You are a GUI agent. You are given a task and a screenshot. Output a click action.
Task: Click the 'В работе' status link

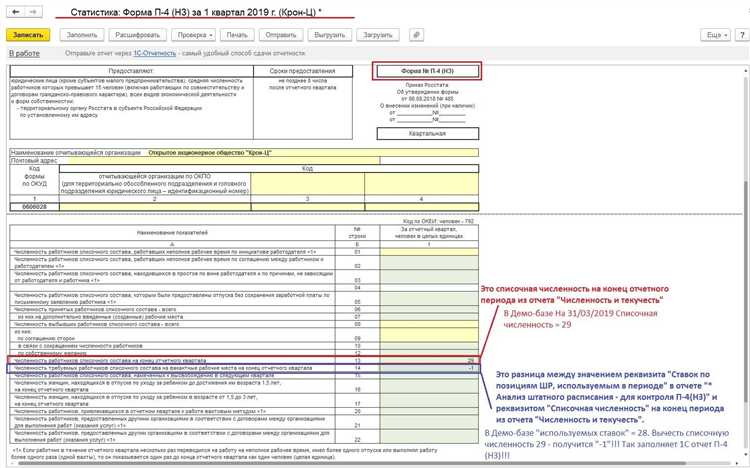click(x=23, y=51)
